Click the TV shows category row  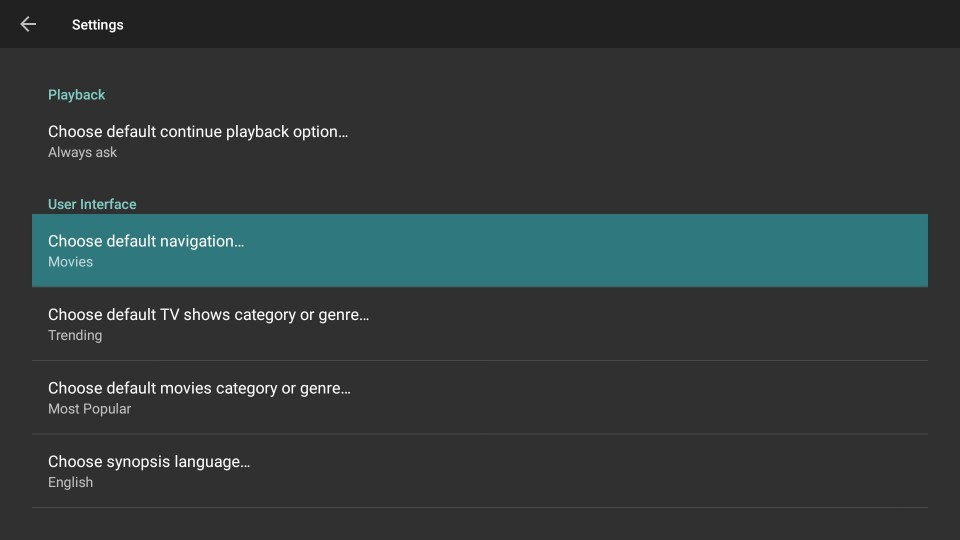[480, 324]
